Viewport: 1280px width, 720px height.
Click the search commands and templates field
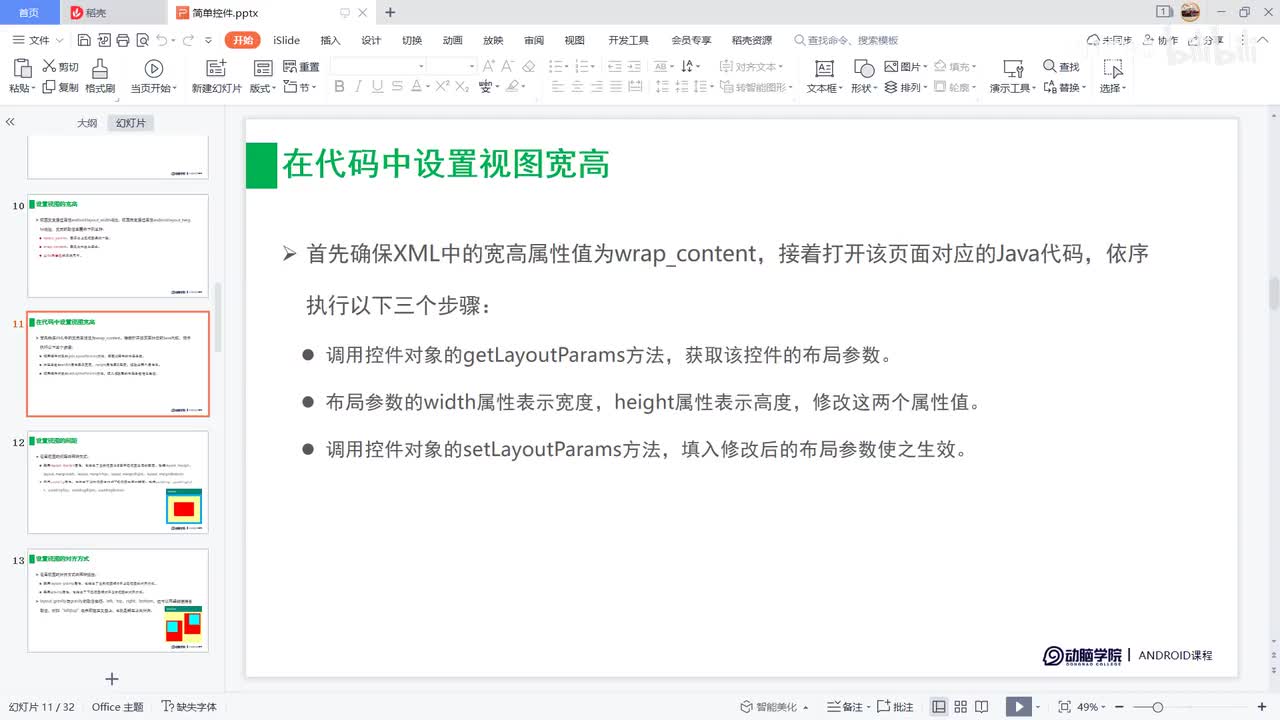click(848, 40)
